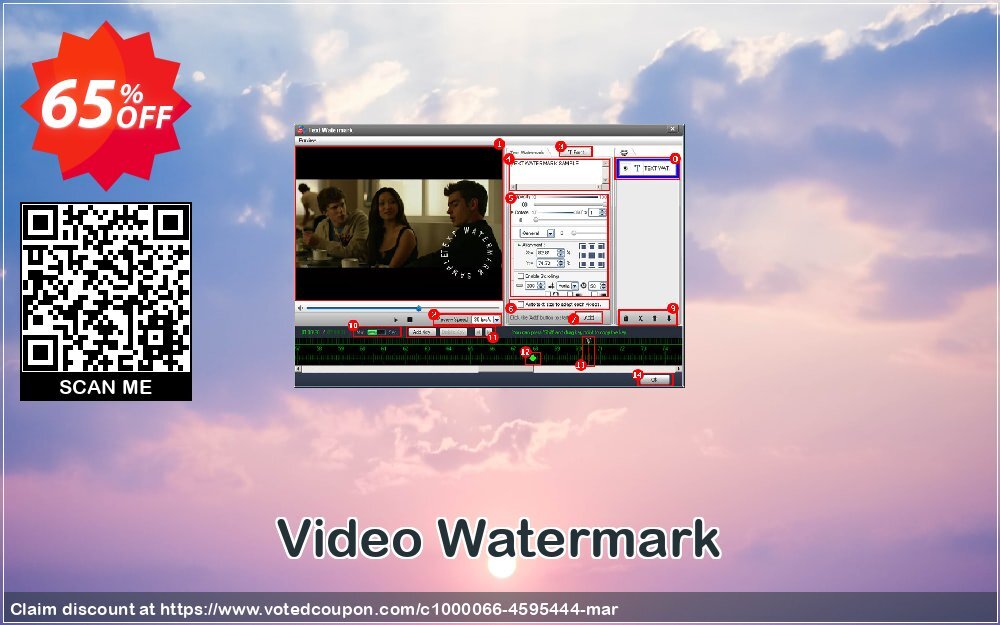
Task: Align watermark to center
Action: (592, 255)
